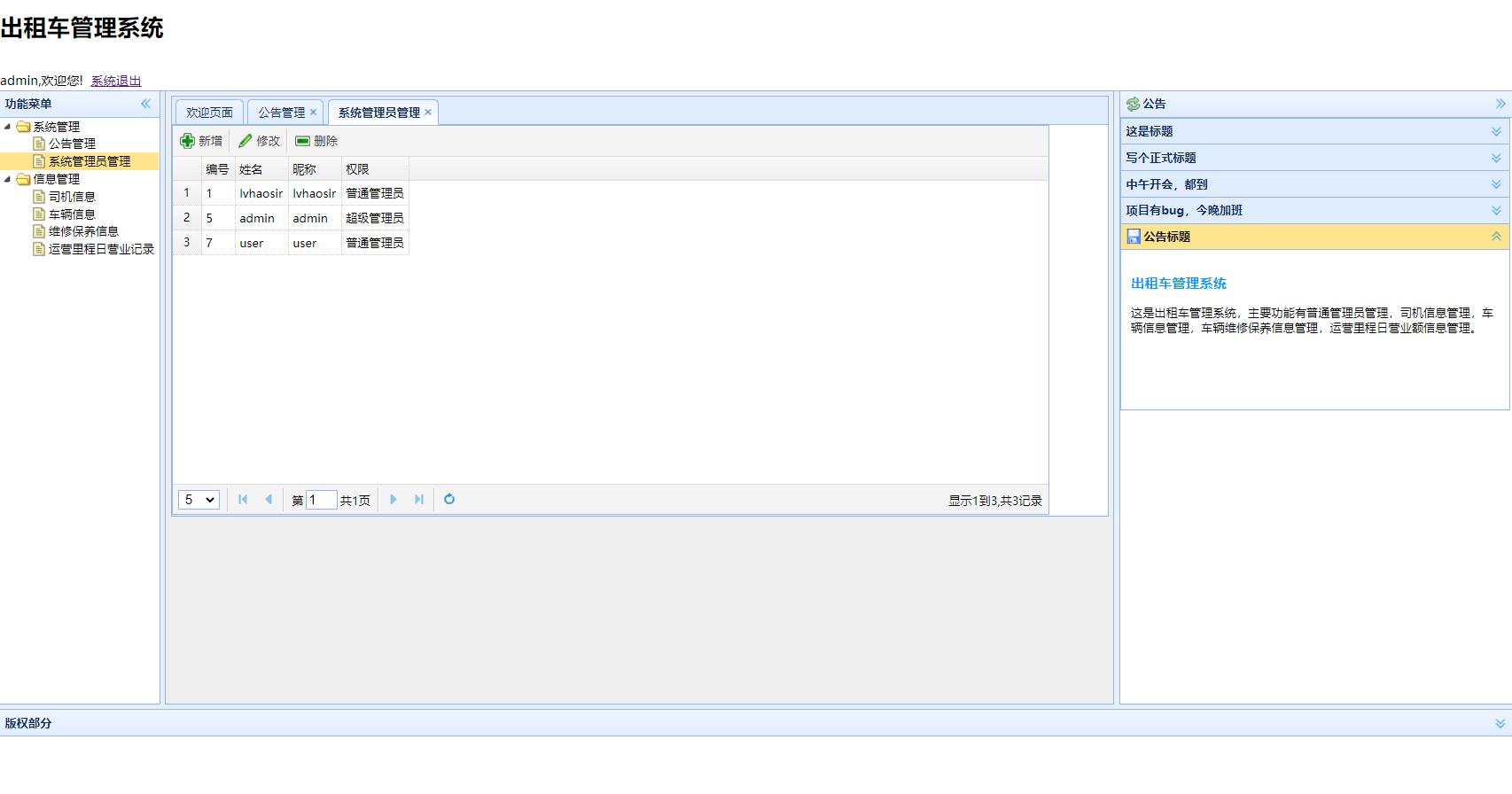This screenshot has height=794, width=1512.
Task: Sort by the 昵称 column header
Action: coord(315,169)
